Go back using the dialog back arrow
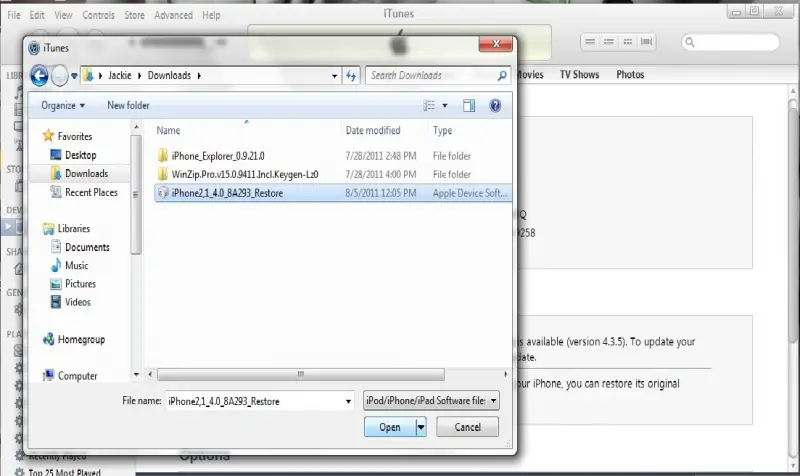The height and width of the screenshot is (476, 800). pyautogui.click(x=39, y=76)
